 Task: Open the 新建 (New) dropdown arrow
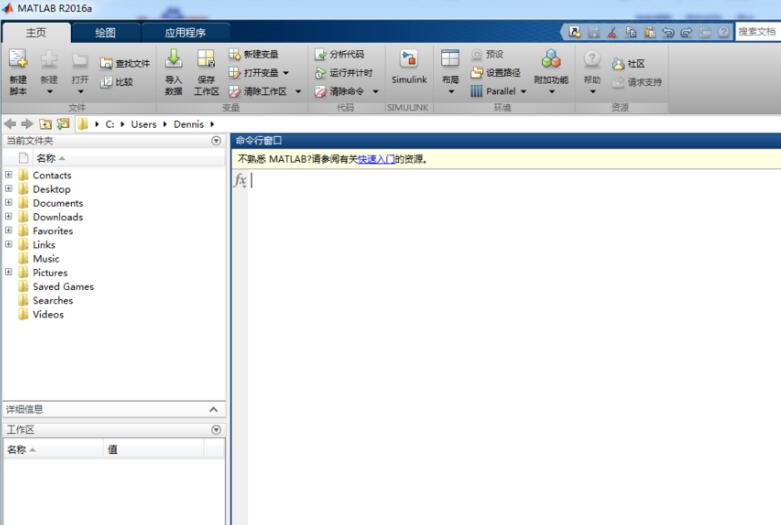pyautogui.click(x=49, y=92)
